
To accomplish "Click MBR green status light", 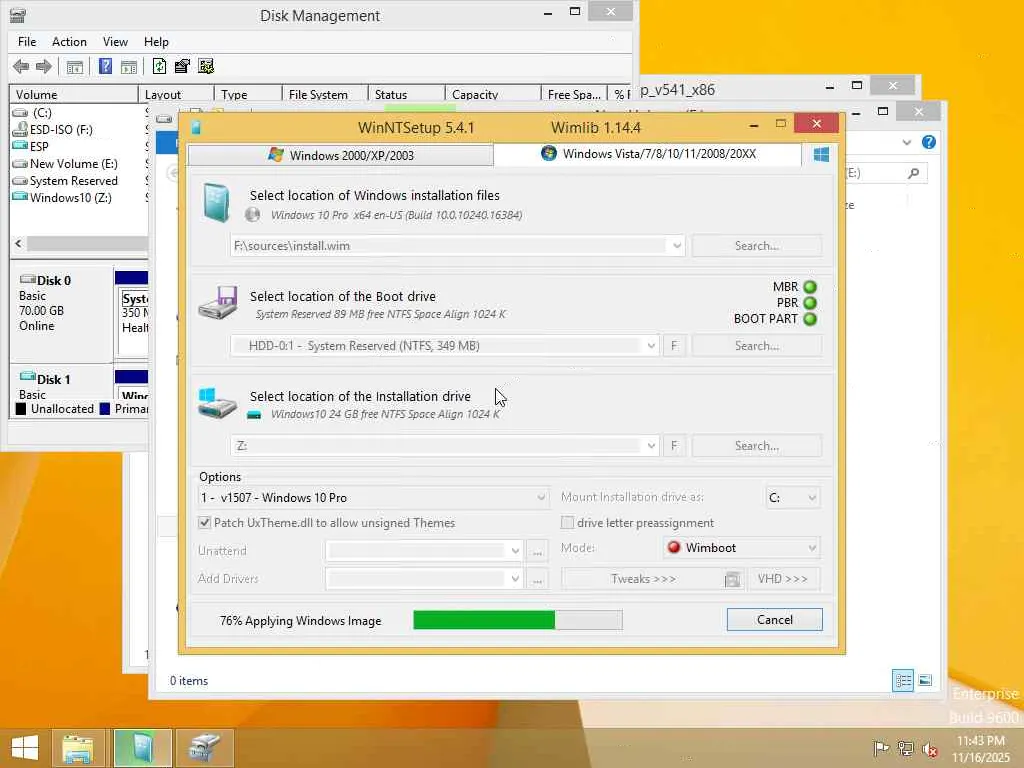I will tap(810, 287).
